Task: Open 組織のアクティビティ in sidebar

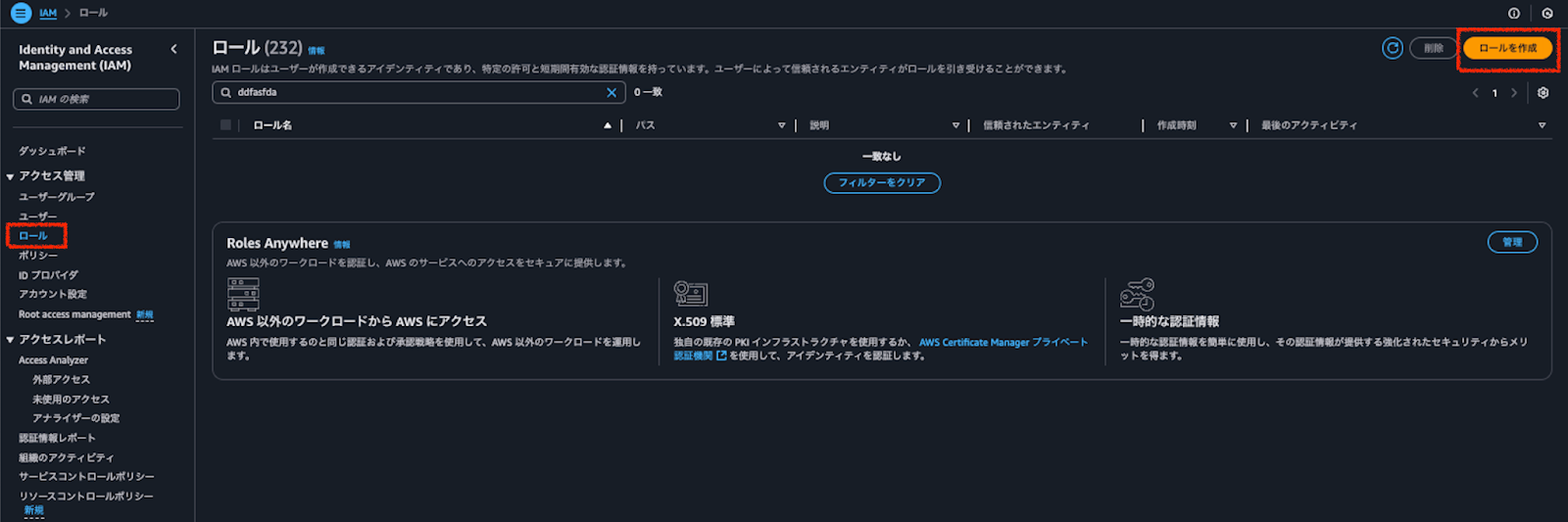Action: [67, 457]
